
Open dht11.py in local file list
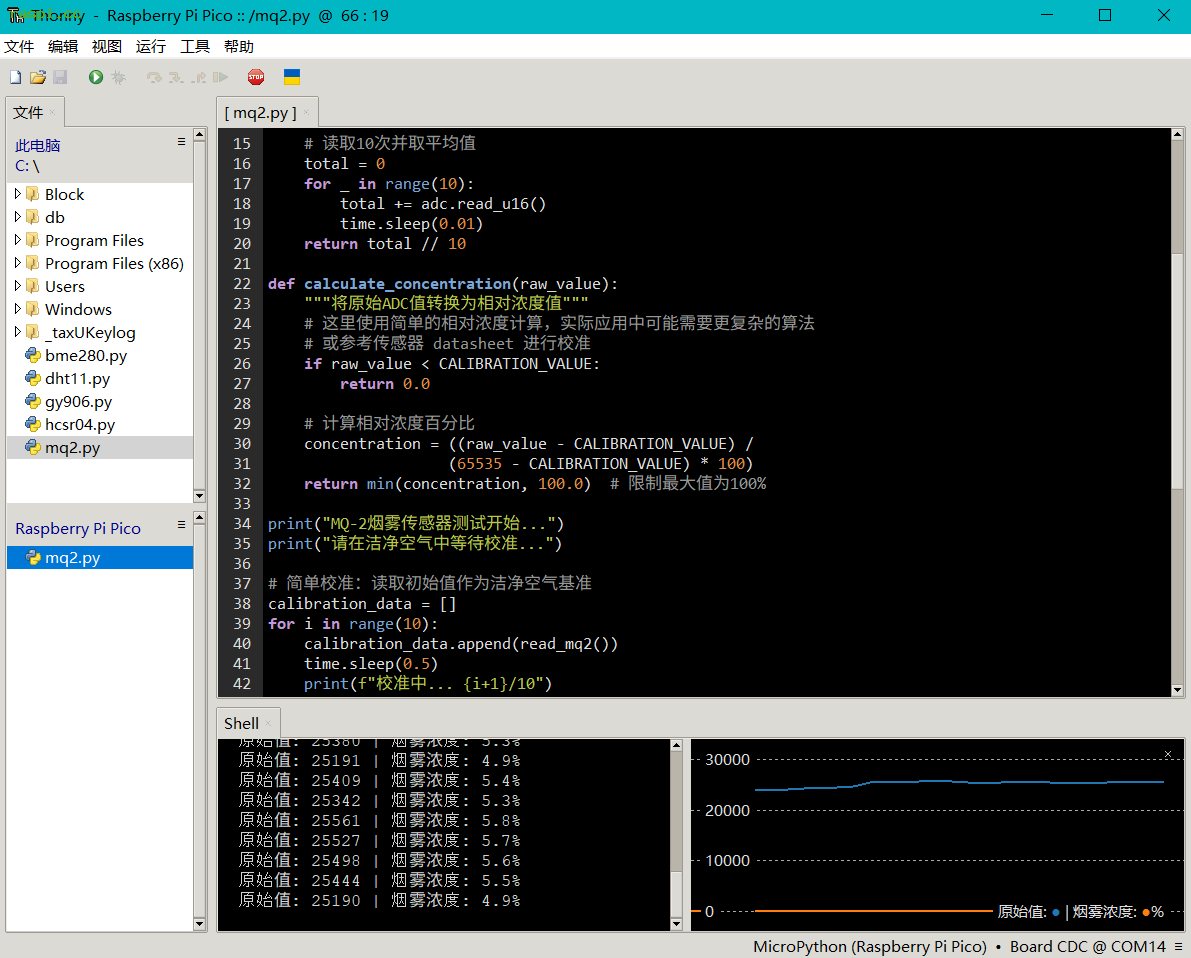77,378
